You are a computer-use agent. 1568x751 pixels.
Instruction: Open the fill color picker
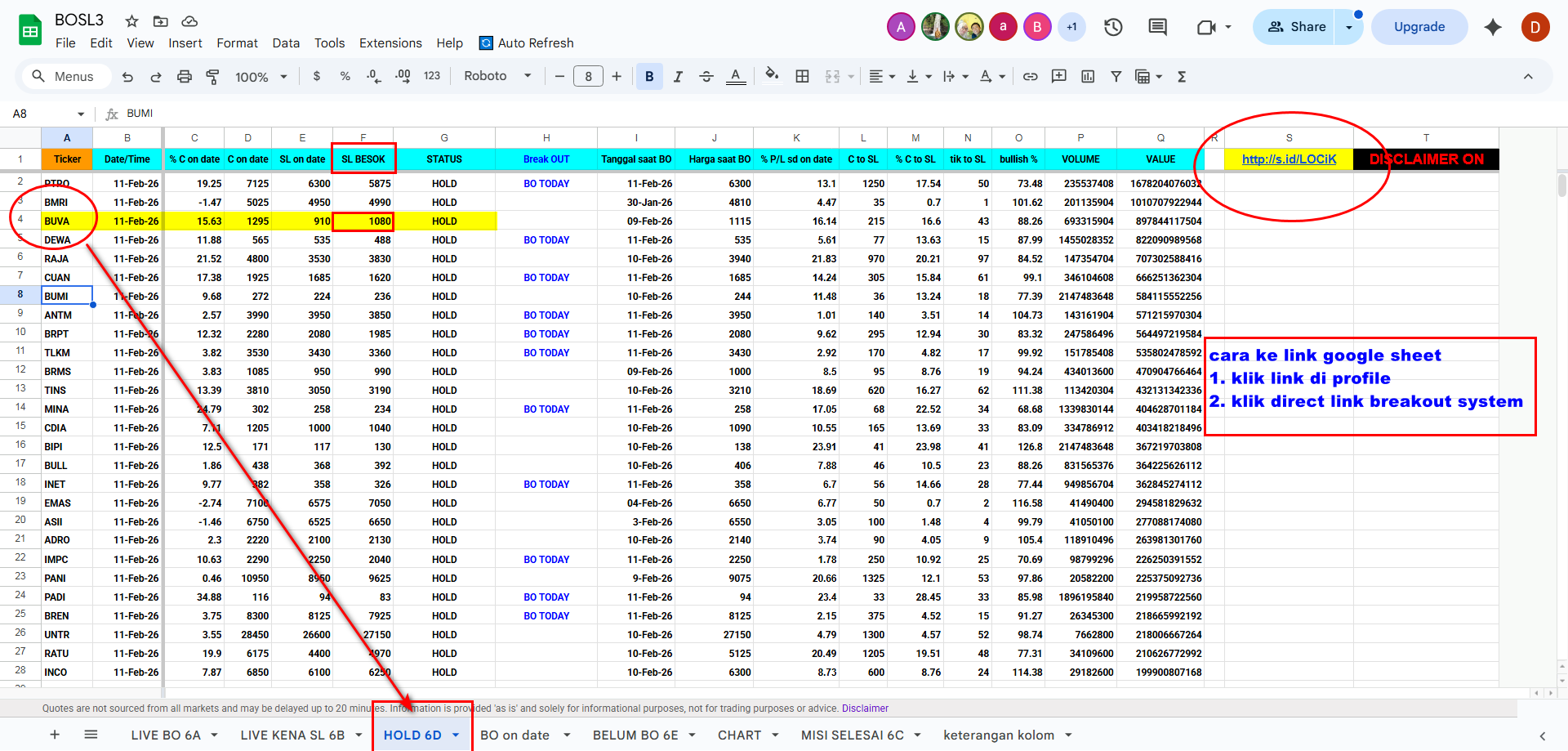771,76
